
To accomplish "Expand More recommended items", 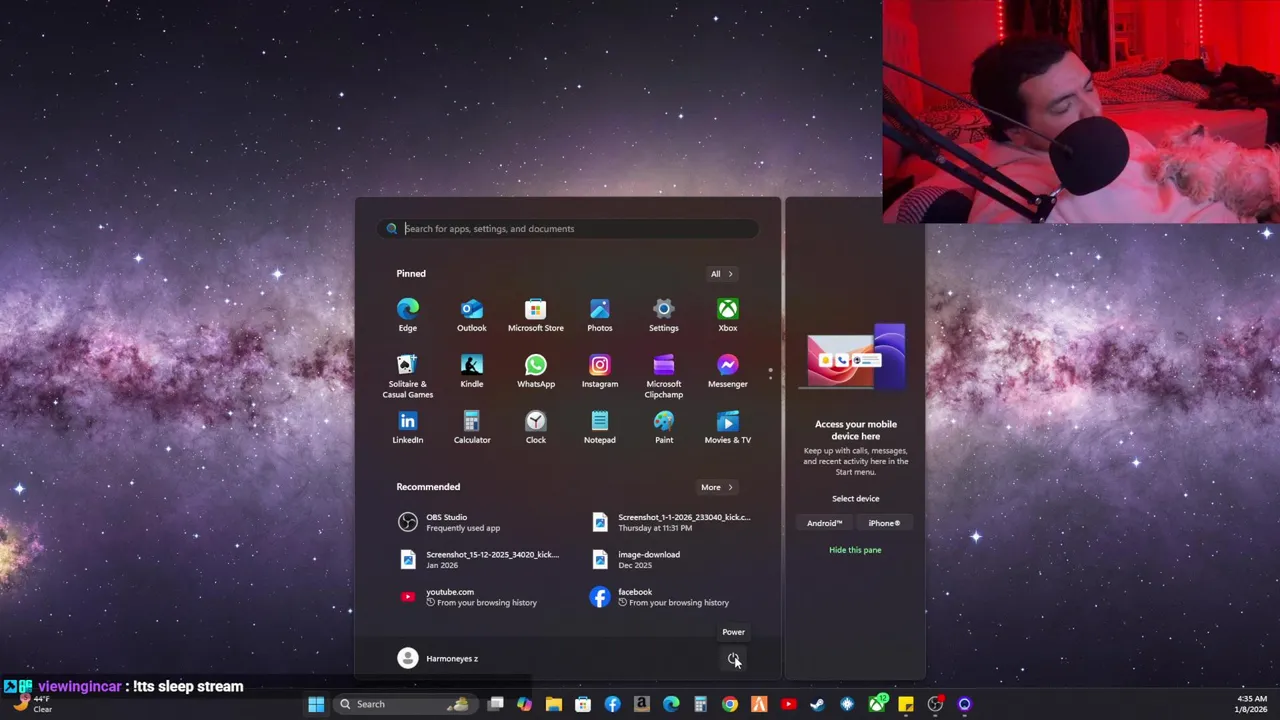I will tap(716, 487).
